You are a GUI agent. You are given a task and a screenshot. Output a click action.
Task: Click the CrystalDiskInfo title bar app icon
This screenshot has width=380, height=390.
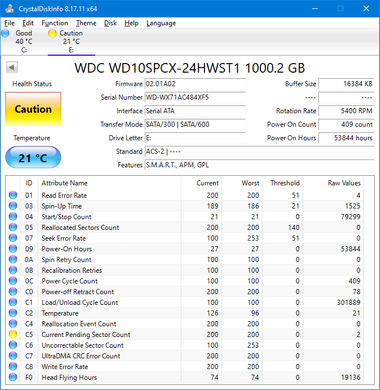coord(9,8)
